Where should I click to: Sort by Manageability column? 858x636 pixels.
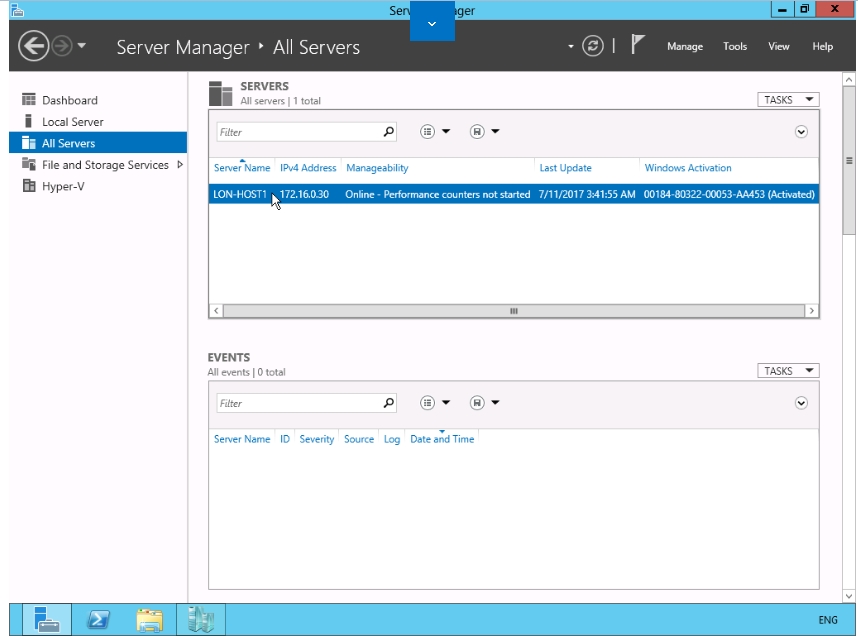(x=377, y=168)
